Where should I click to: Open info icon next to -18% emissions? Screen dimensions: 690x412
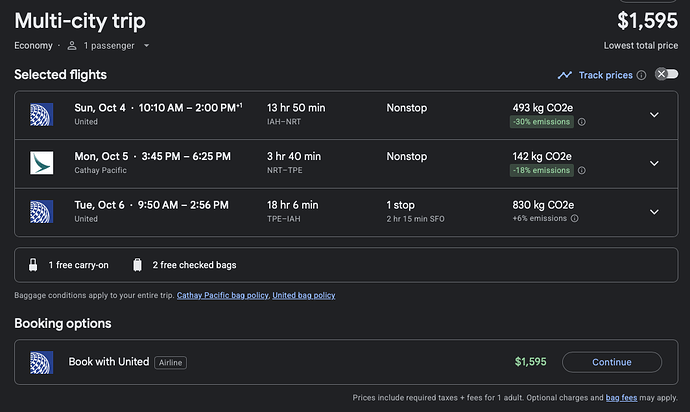[x=582, y=170]
